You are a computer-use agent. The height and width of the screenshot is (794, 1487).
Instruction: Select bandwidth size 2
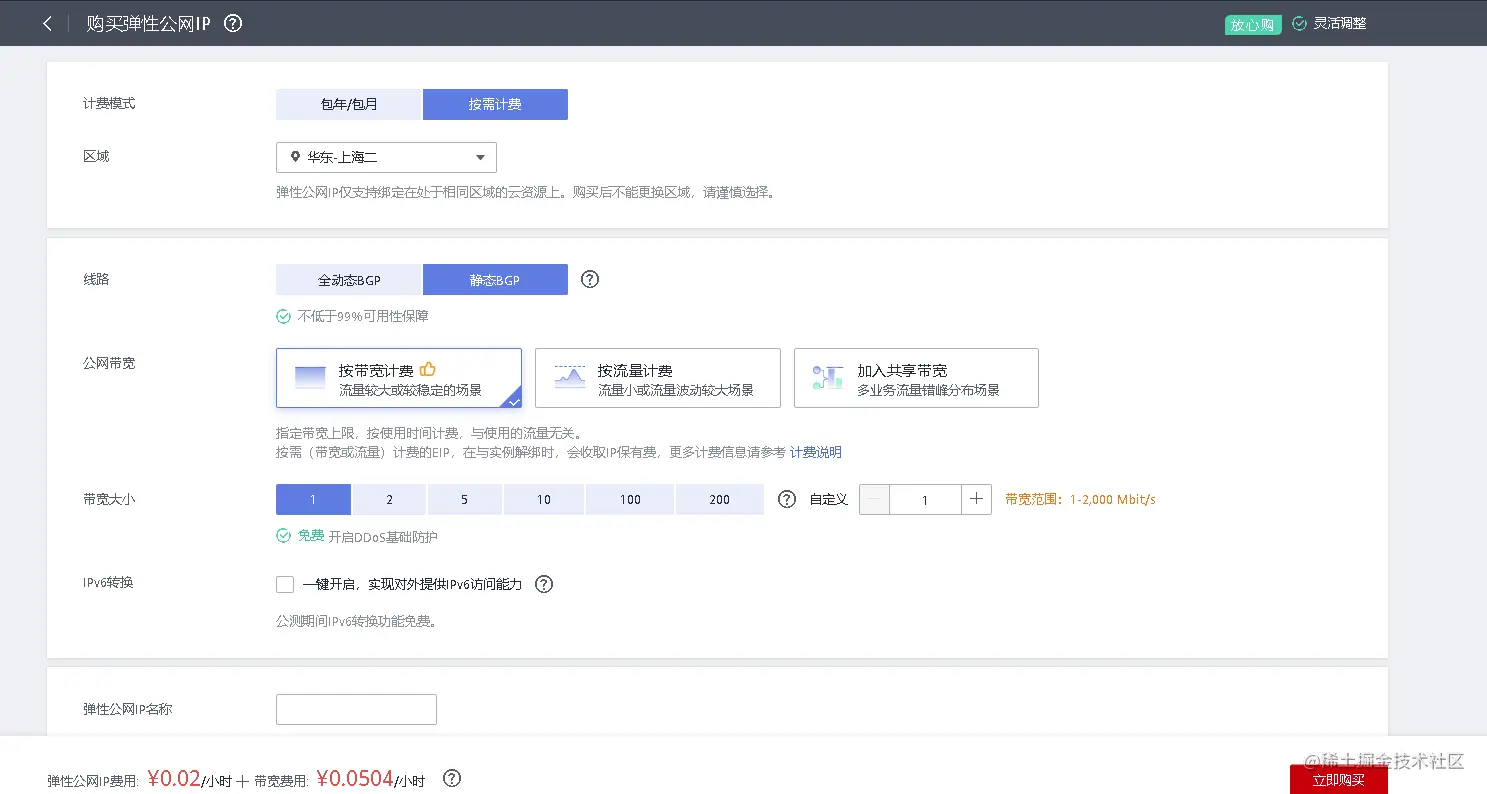[389, 499]
